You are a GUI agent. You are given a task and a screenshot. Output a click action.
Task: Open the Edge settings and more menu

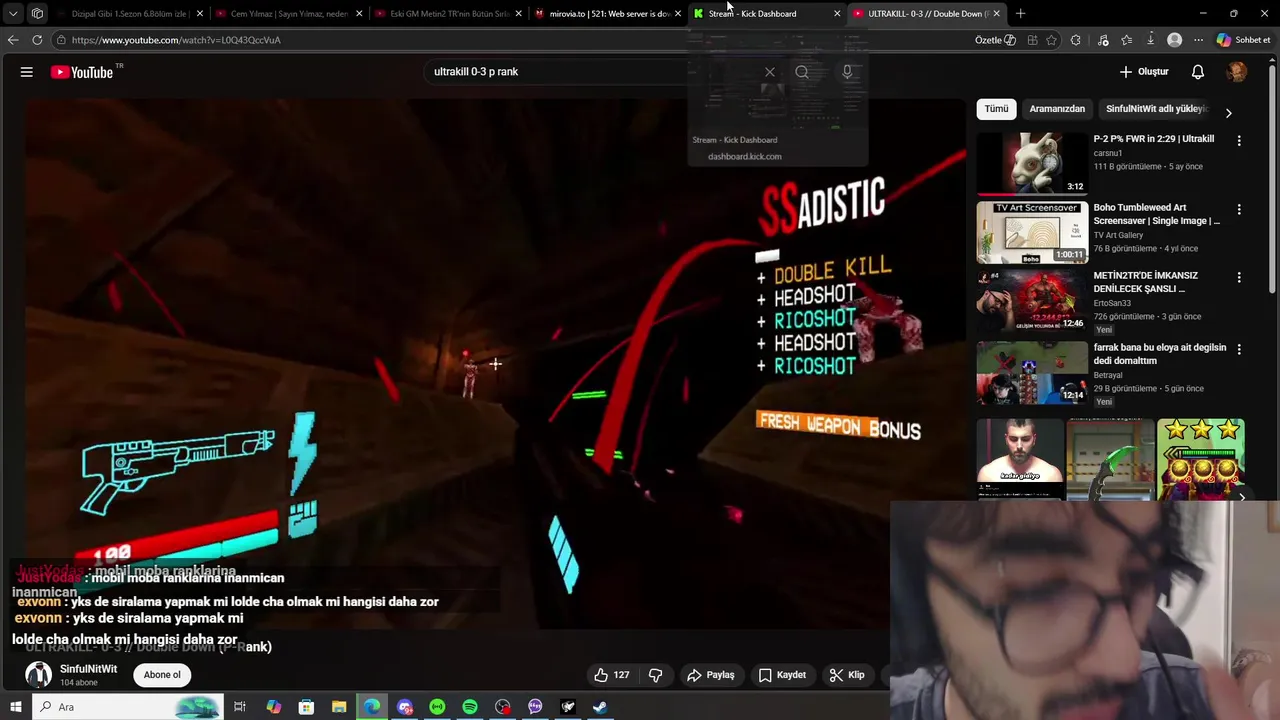click(1198, 40)
